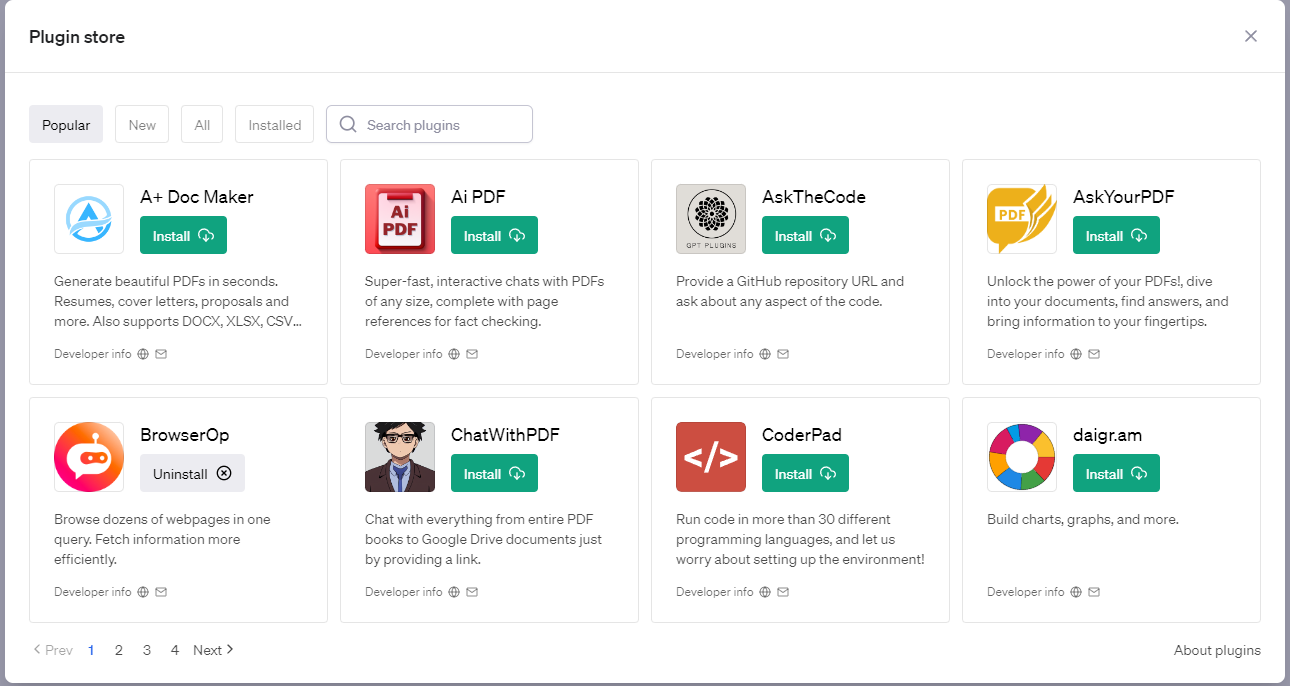Screen dimensions: 1290x686
Task: Open ChatWithPDF developer website globe icon
Action: tap(454, 592)
